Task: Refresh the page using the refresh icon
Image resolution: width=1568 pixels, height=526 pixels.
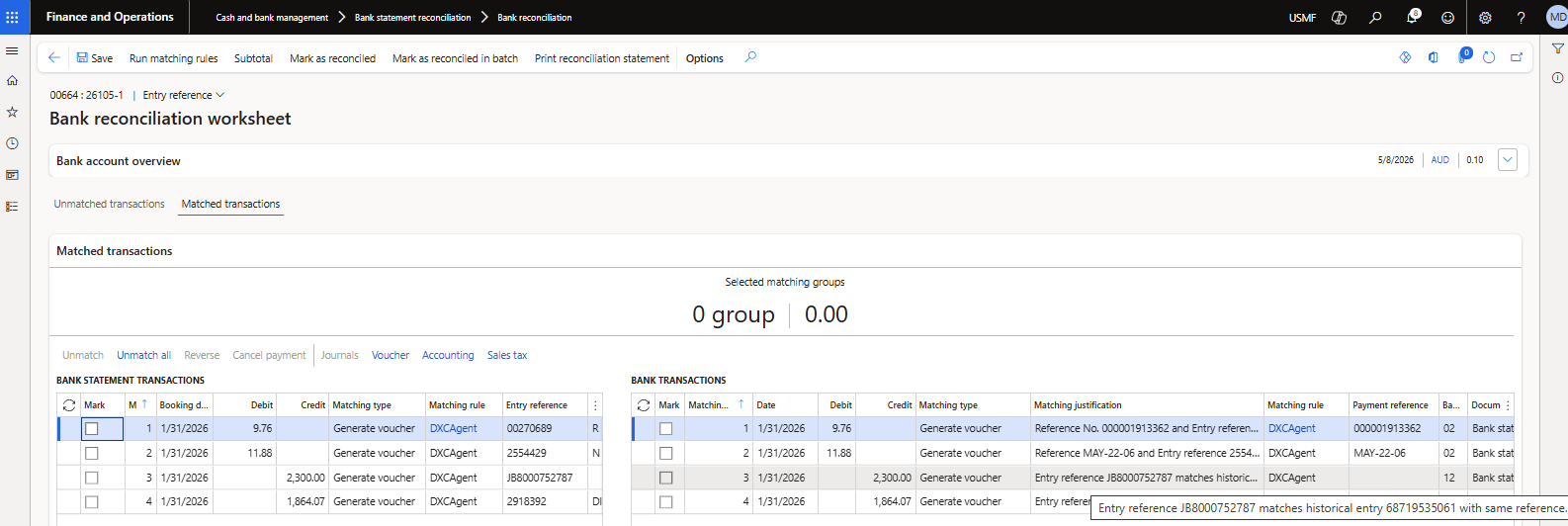Action: coord(1489,58)
